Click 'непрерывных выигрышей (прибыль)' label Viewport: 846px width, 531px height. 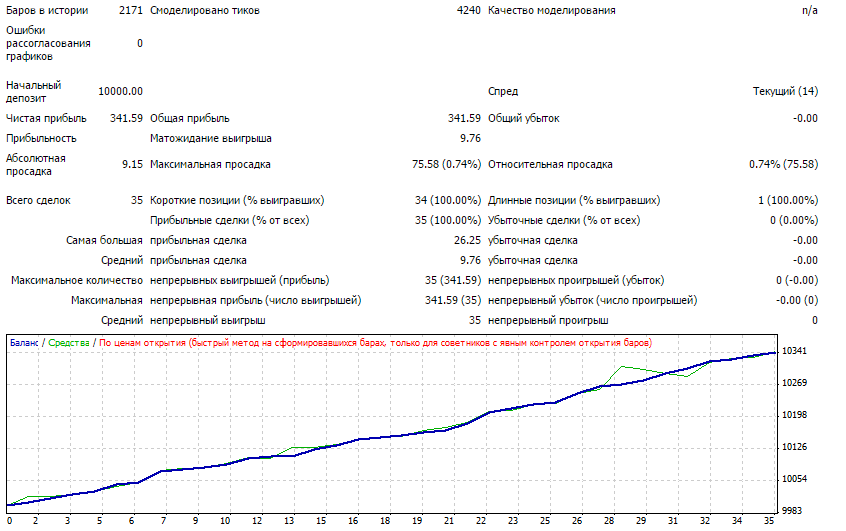(x=239, y=280)
